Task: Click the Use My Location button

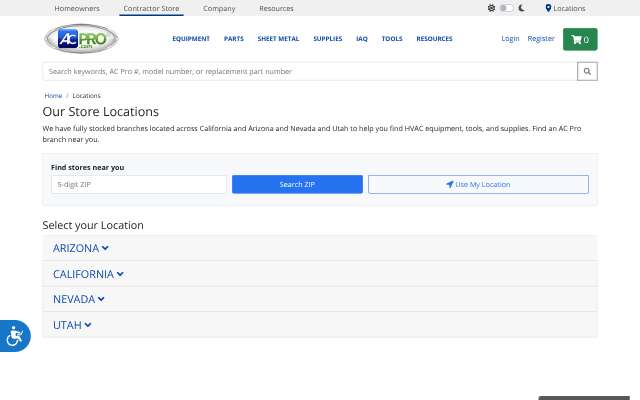Action: pos(478,184)
